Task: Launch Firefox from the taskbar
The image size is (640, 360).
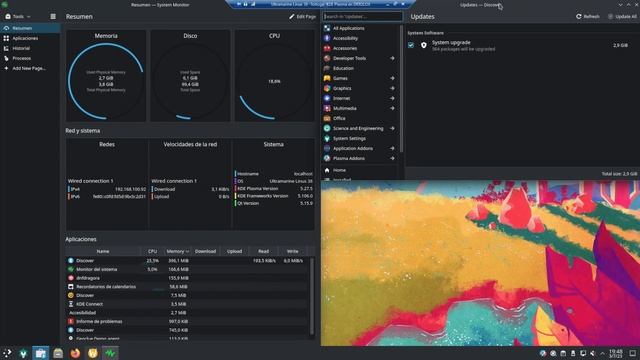Action: coord(75,353)
